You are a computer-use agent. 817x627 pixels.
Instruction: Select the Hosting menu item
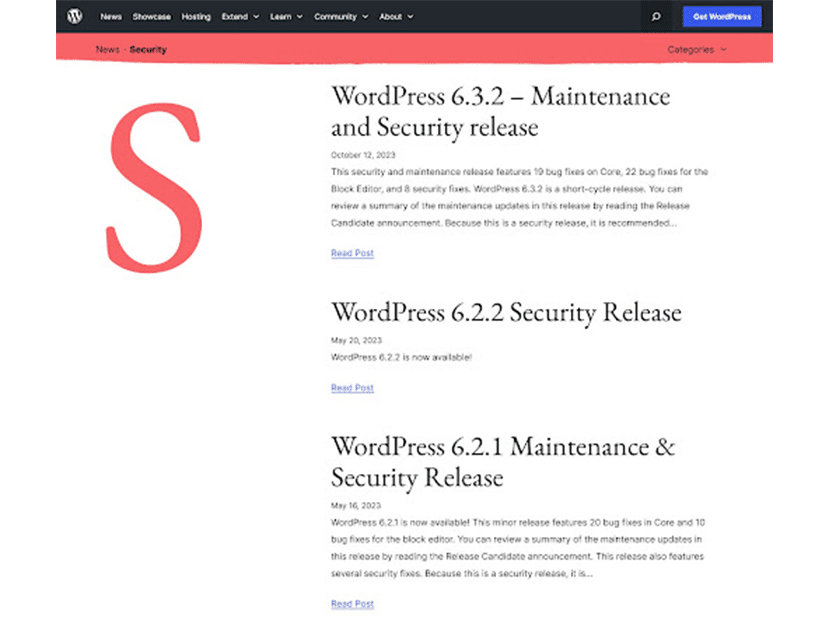pyautogui.click(x=196, y=17)
